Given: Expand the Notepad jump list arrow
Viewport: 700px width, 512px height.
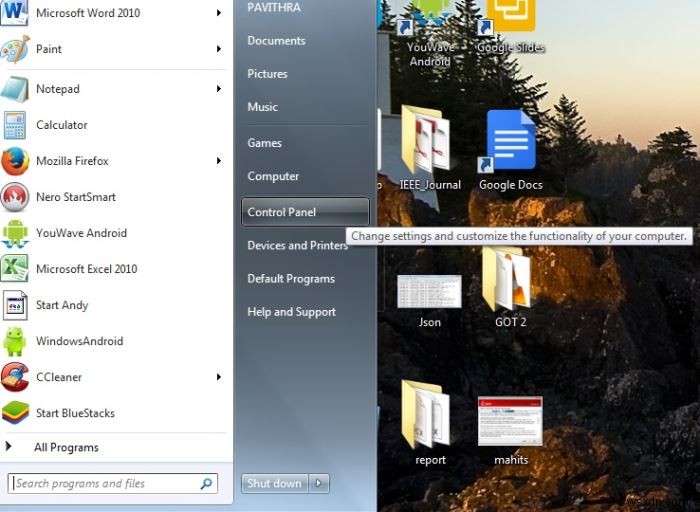Looking at the screenshot, I should coord(219,88).
